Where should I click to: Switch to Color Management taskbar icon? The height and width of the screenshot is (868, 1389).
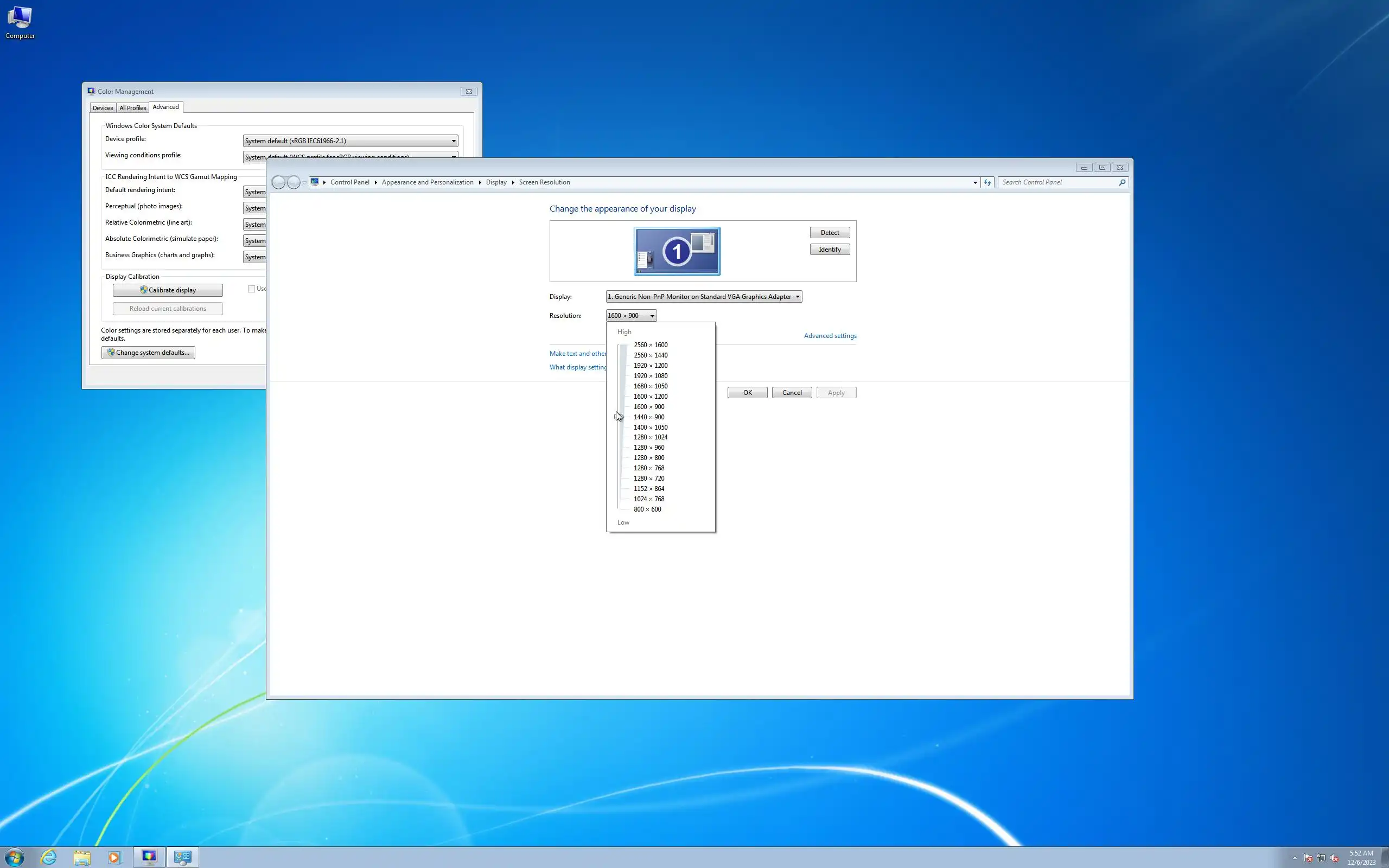click(149, 857)
